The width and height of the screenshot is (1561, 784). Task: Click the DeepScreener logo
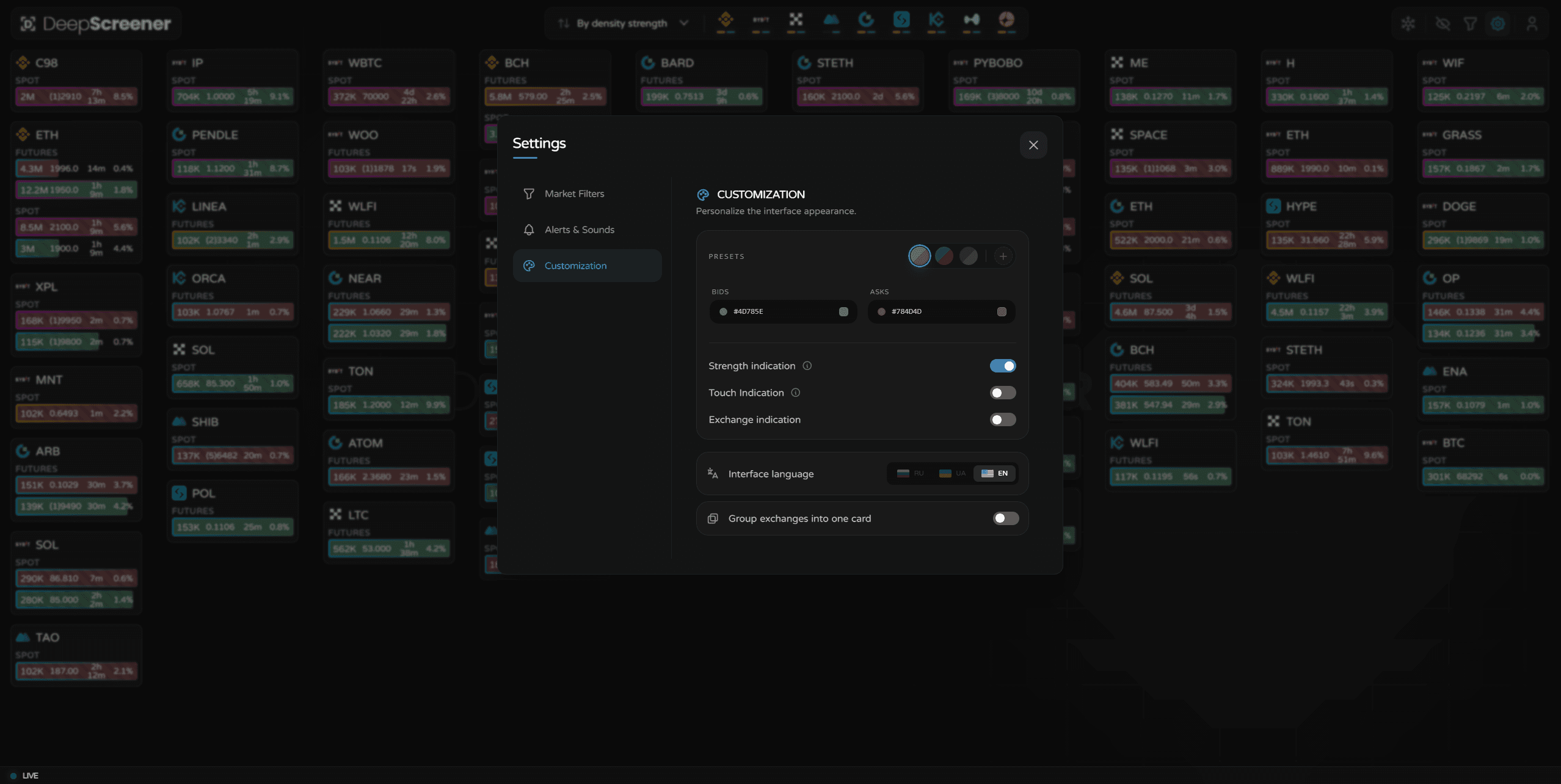(95, 23)
